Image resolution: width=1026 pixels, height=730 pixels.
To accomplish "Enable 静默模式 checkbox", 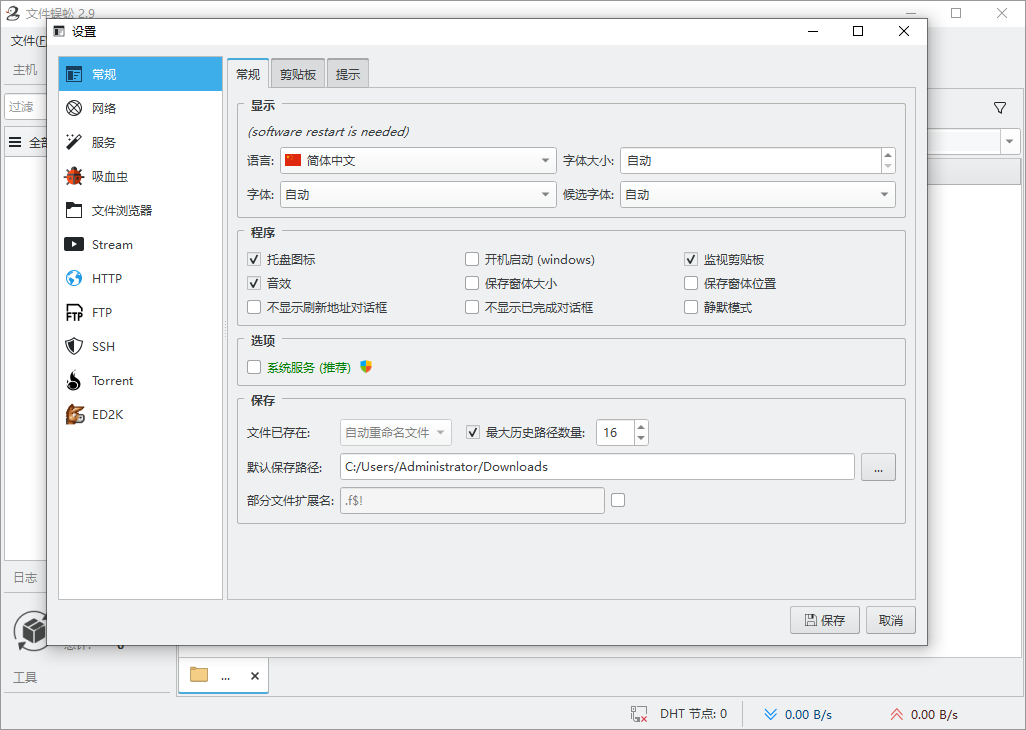I will [x=691, y=307].
